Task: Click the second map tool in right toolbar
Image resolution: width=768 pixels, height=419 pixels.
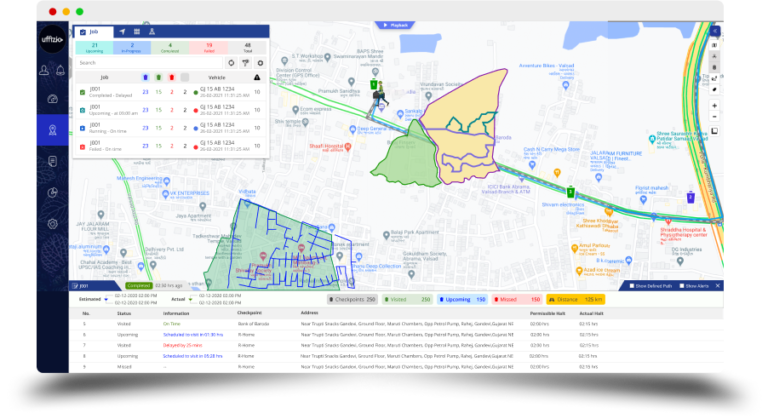Action: [715, 56]
